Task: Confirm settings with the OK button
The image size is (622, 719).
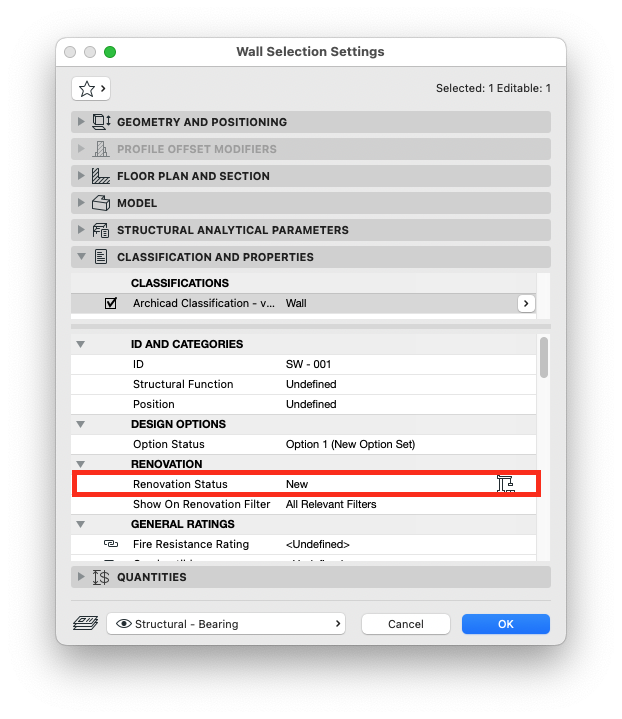Action: 505,624
